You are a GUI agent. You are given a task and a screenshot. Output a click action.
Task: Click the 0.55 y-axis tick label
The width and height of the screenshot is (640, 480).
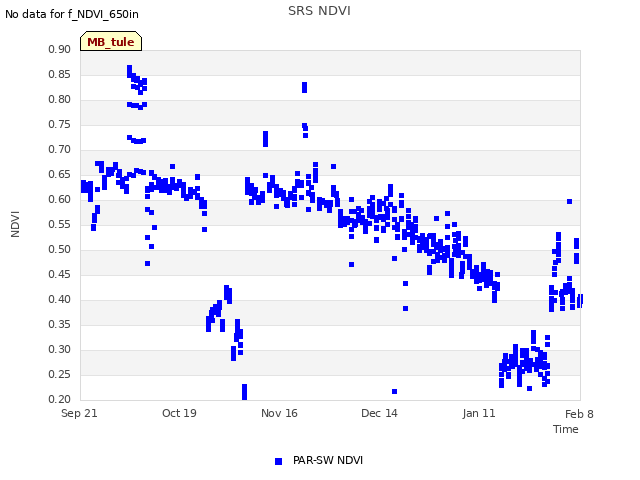click(59, 224)
